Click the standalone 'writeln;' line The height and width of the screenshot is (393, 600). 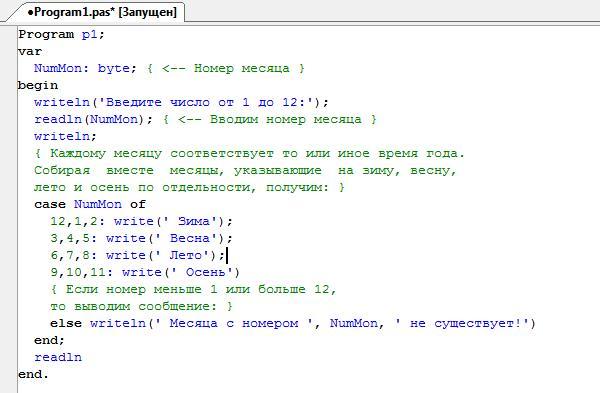(x=65, y=136)
